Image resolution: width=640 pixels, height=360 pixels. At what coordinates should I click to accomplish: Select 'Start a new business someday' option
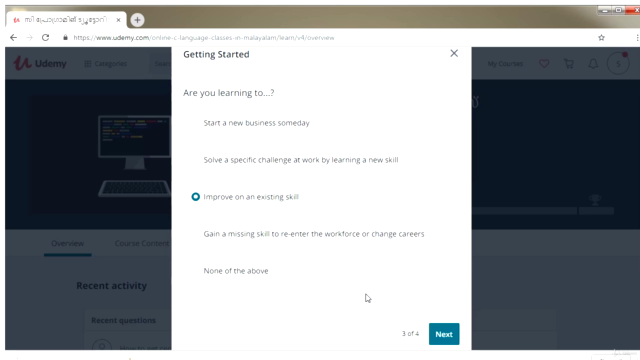point(256,123)
